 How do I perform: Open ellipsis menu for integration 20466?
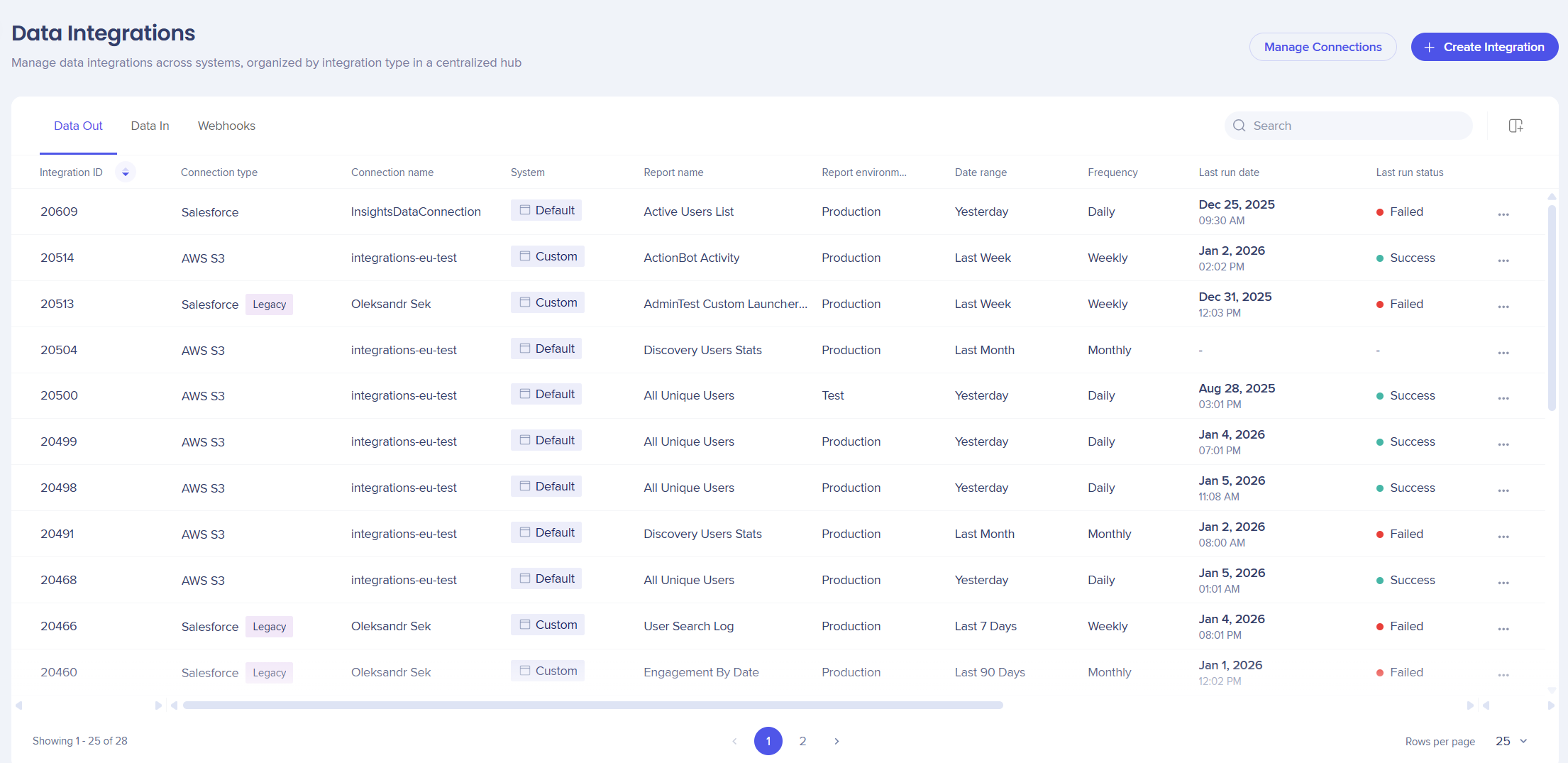click(1503, 627)
